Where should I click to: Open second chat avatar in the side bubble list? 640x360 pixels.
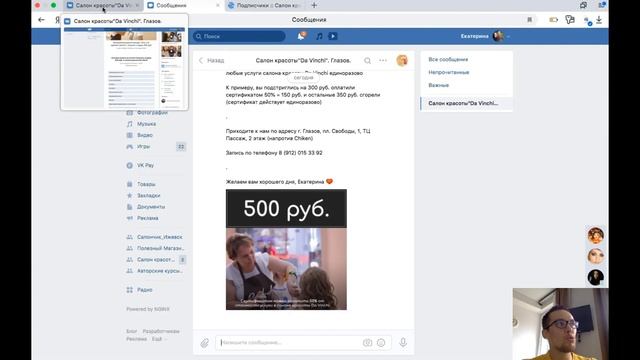coord(596,256)
